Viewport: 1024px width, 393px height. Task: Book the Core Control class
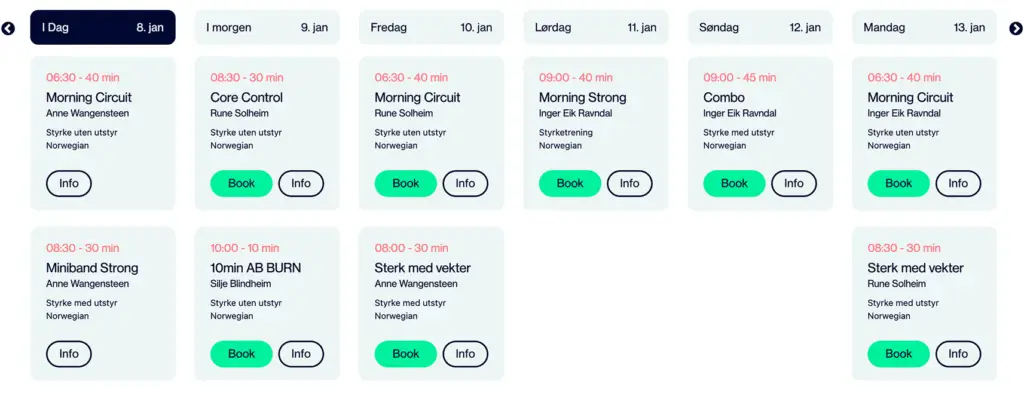pyautogui.click(x=241, y=183)
